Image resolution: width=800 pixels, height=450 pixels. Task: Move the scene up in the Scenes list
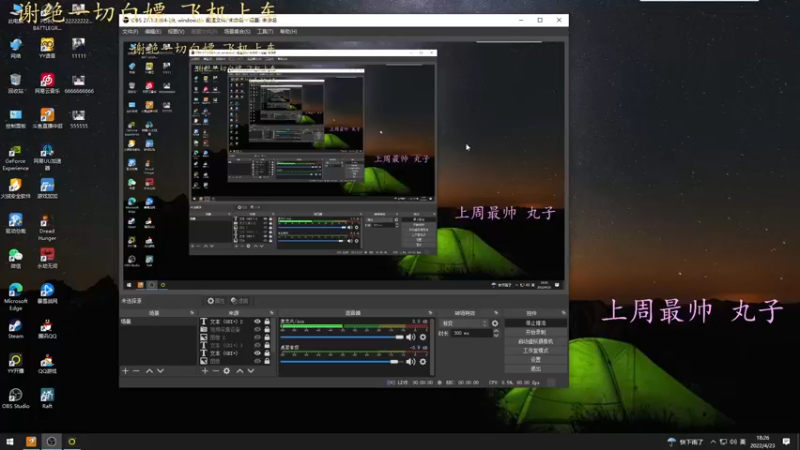tap(149, 371)
